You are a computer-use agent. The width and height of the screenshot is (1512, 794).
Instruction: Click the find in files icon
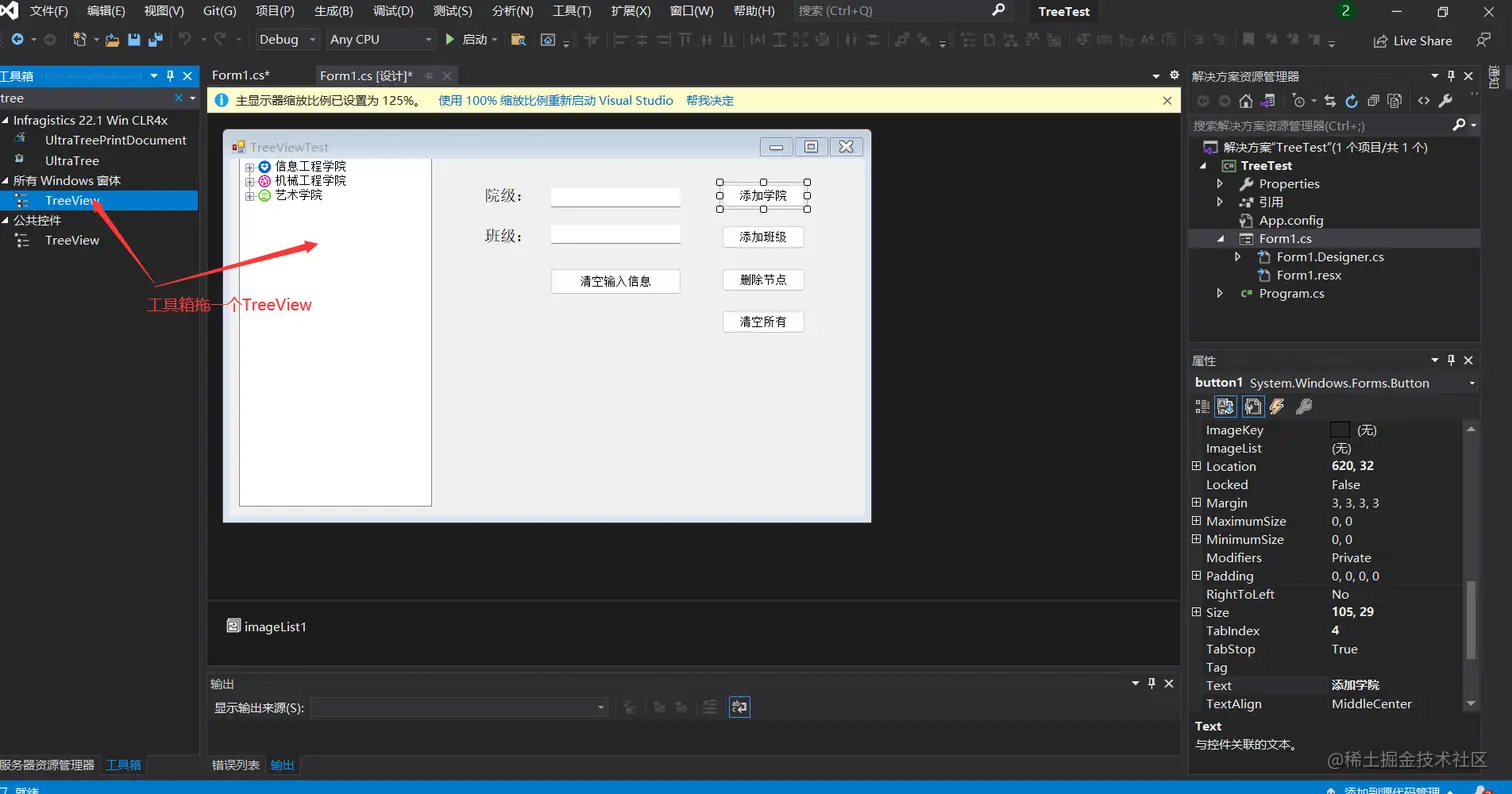(518, 40)
